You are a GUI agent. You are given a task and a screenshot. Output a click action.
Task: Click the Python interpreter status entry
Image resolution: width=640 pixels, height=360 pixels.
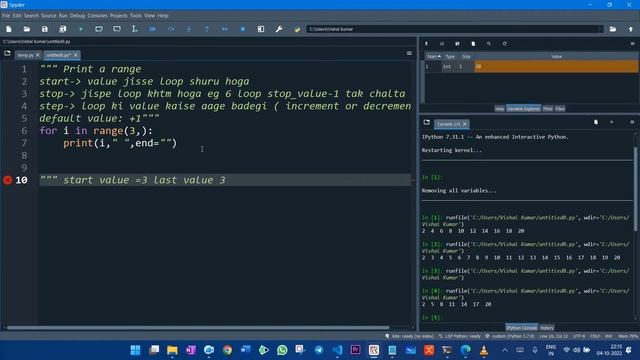(509, 336)
